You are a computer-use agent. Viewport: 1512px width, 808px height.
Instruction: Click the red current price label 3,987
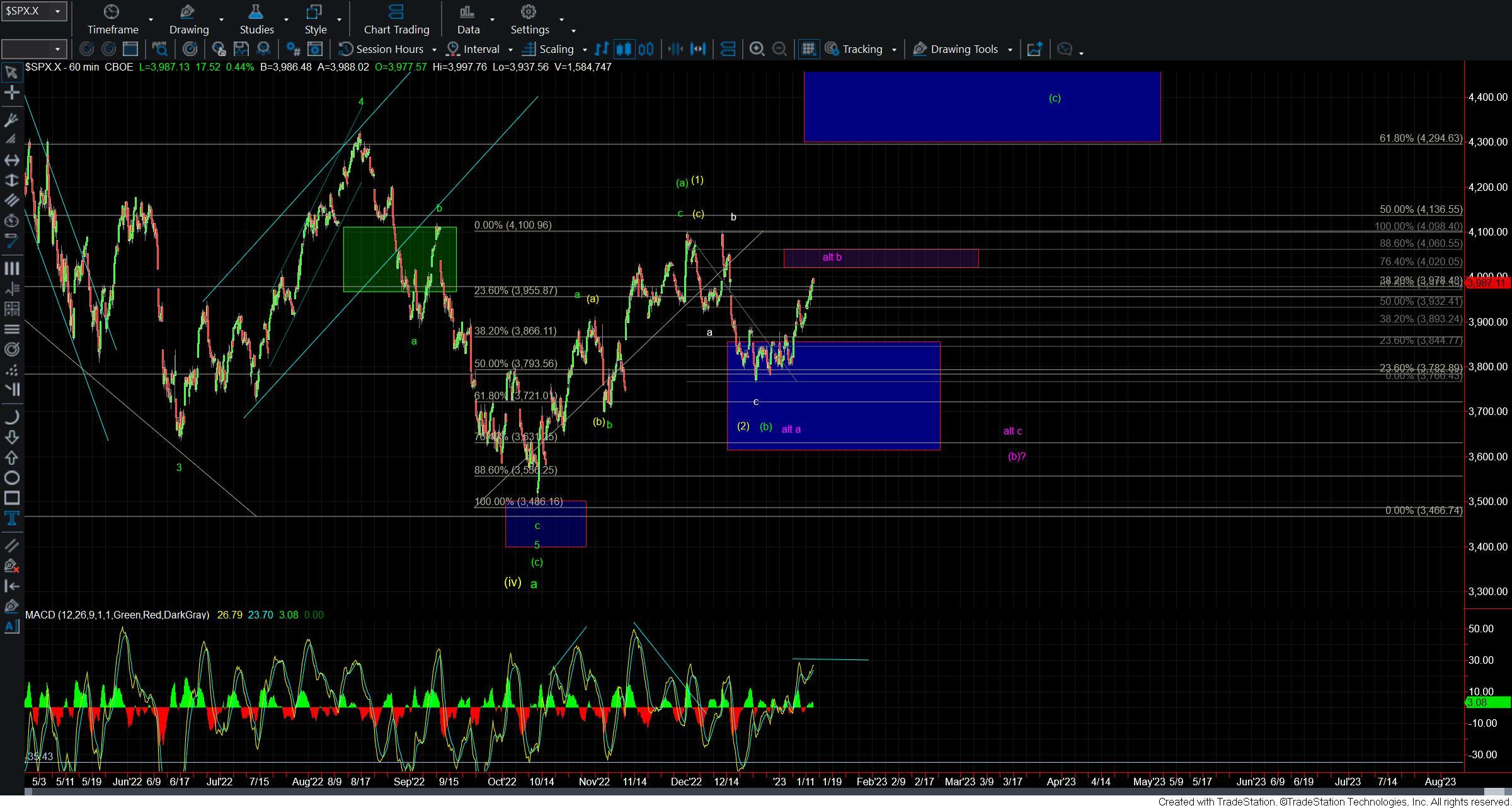click(x=1487, y=283)
